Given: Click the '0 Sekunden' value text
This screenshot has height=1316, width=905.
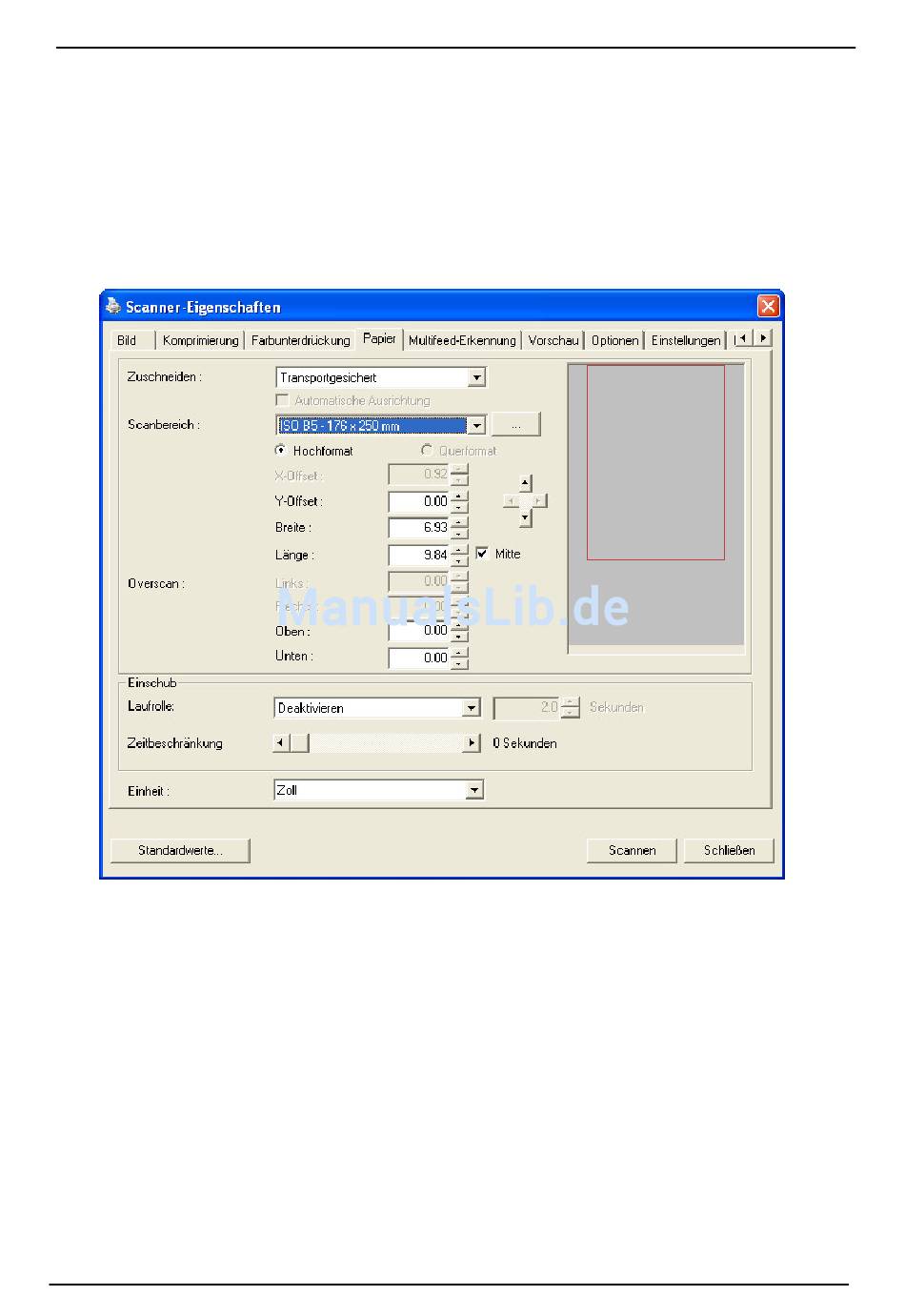Looking at the screenshot, I should pyautogui.click(x=525, y=743).
